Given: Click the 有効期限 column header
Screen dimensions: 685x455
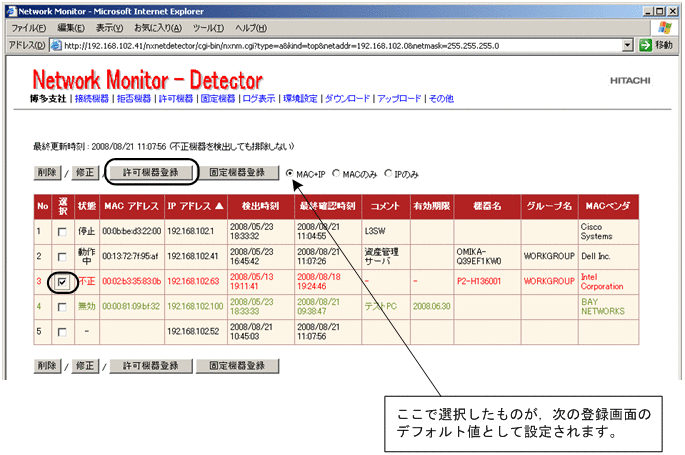Looking at the screenshot, I should pos(432,206).
